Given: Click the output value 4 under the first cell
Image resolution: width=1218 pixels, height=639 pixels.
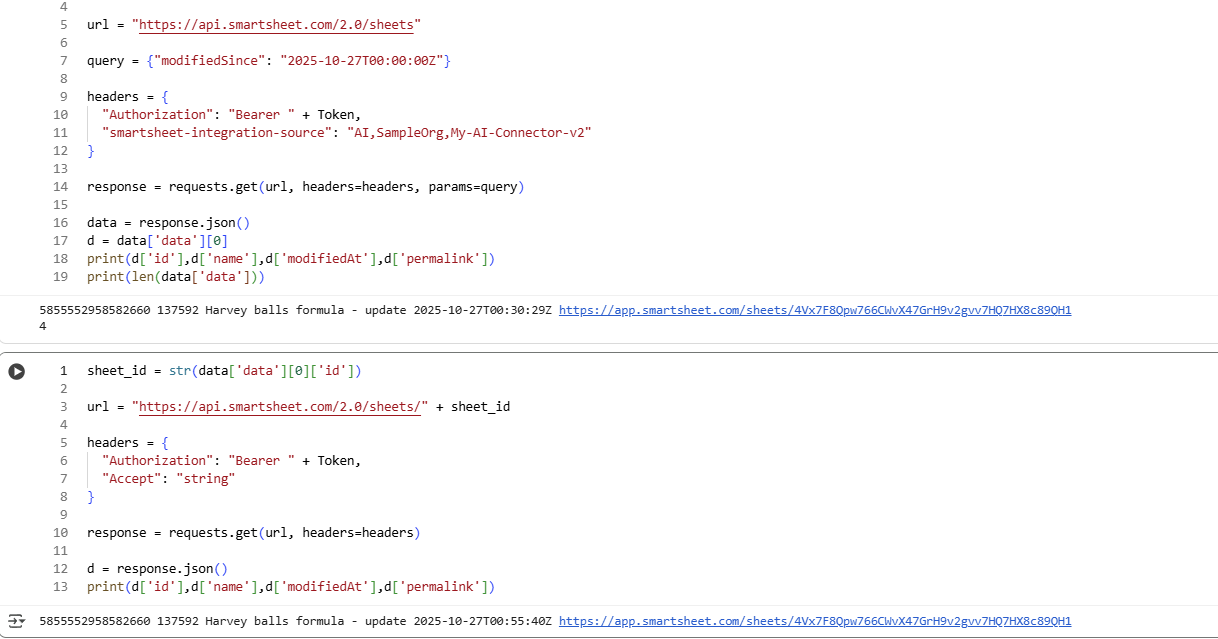Looking at the screenshot, I should [x=43, y=326].
